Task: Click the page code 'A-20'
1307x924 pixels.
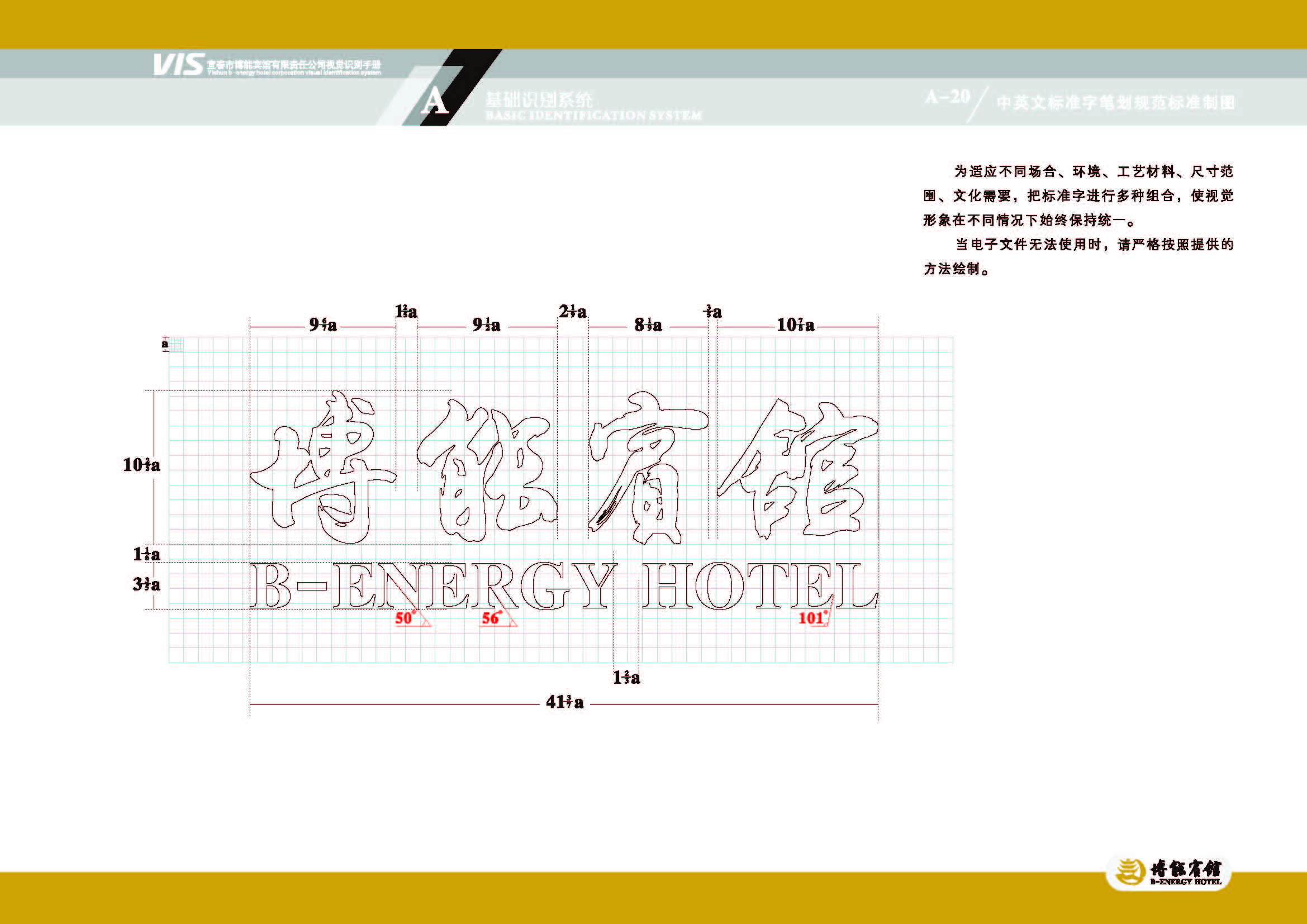Action: pyautogui.click(x=948, y=97)
